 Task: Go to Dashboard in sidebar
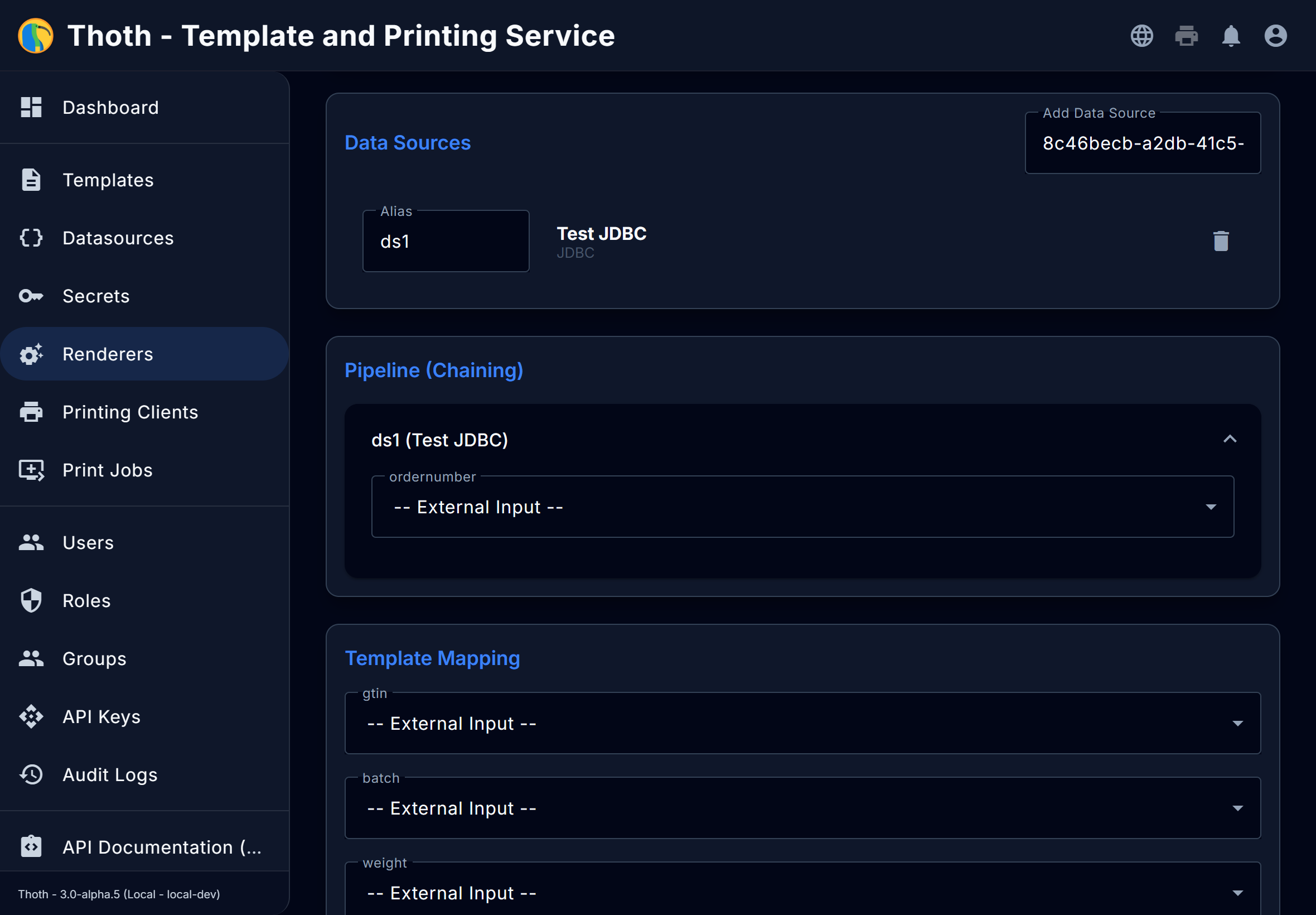pyautogui.click(x=144, y=107)
